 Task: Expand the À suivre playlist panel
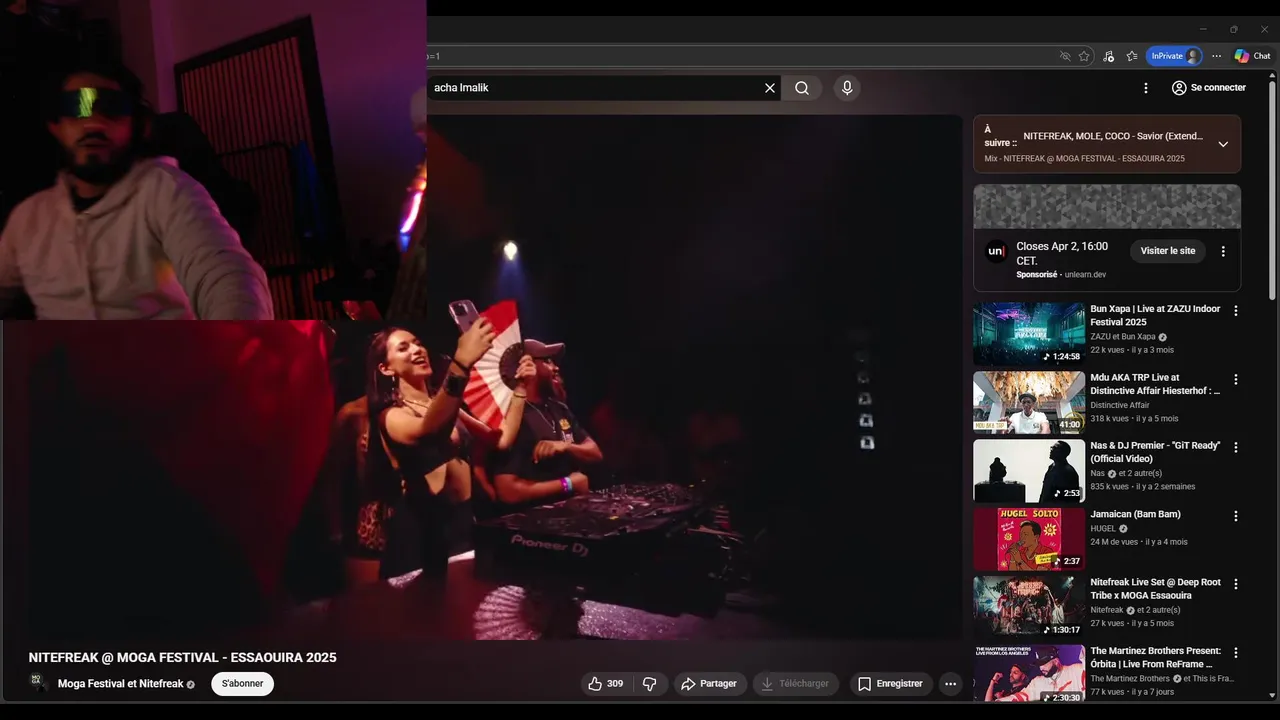pos(1223,144)
